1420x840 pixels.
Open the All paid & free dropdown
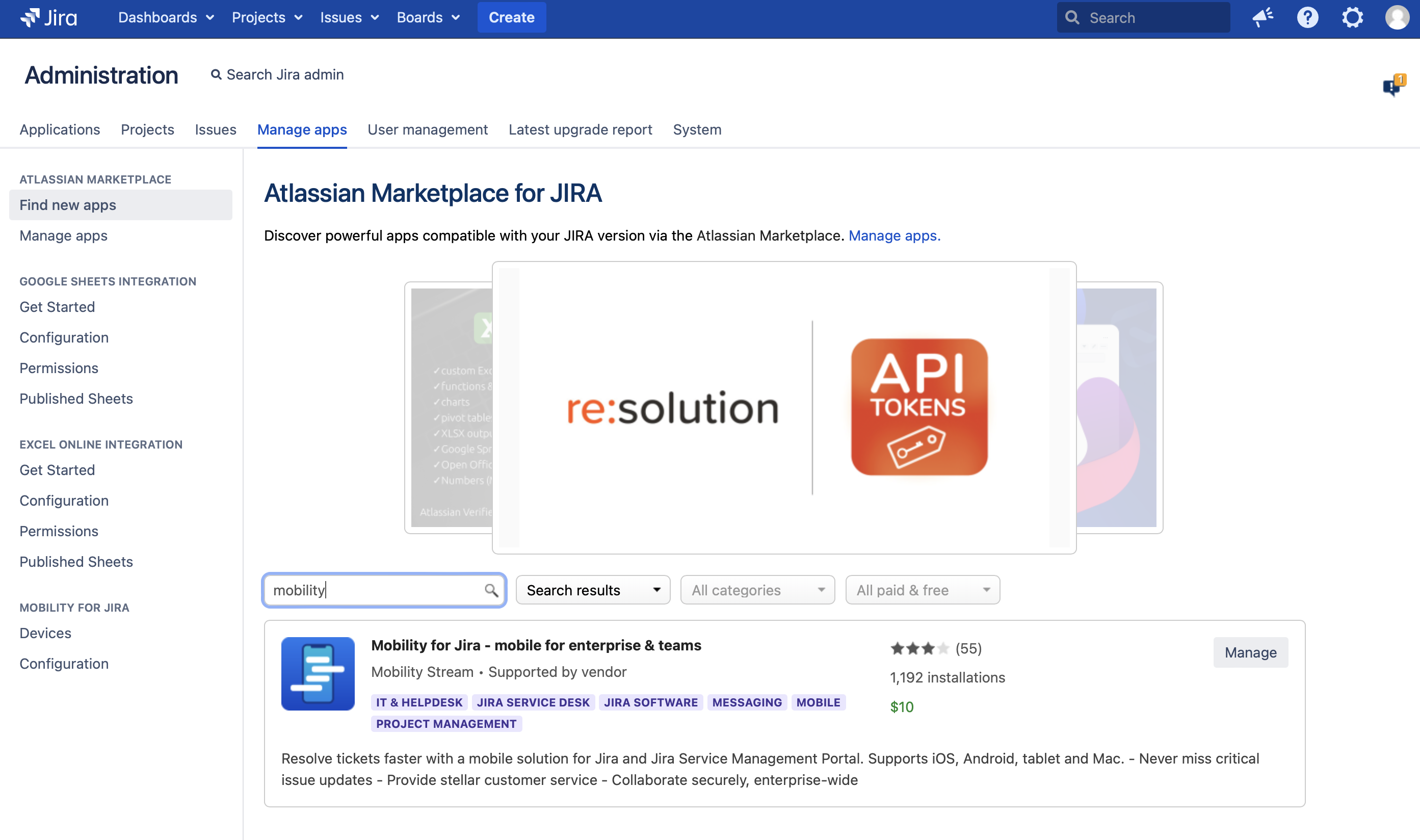pos(923,590)
